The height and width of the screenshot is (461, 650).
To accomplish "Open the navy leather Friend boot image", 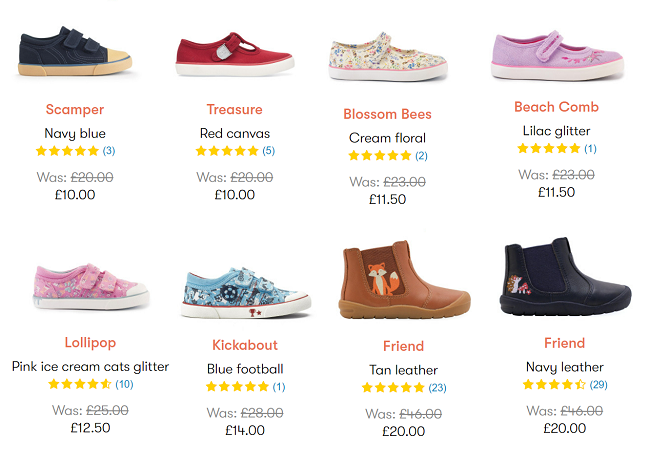I will tap(565, 277).
